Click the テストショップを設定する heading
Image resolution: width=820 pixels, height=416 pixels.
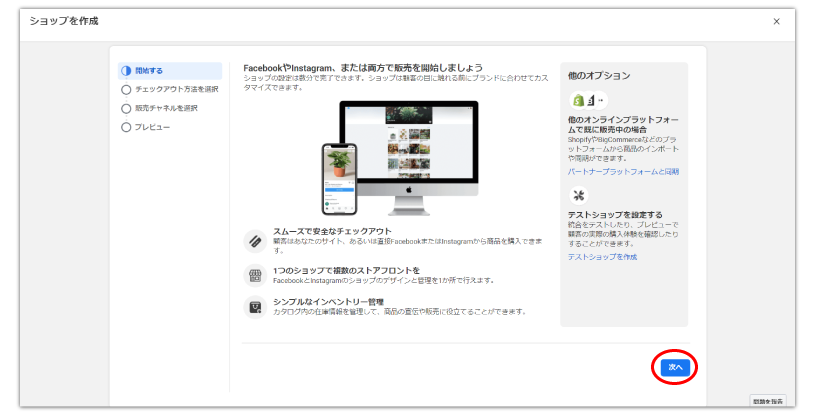615,215
